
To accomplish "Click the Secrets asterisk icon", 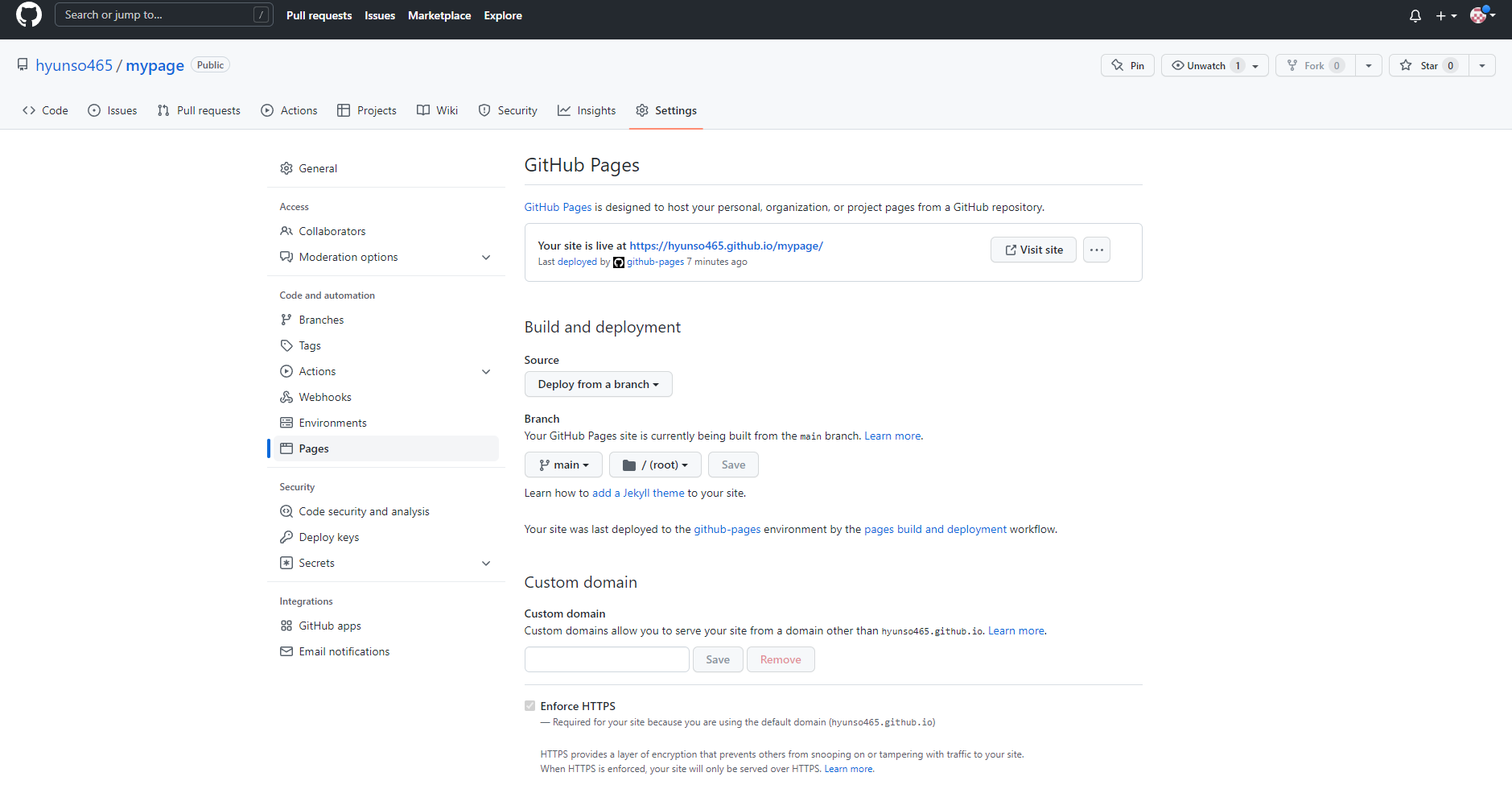I will click(286, 563).
